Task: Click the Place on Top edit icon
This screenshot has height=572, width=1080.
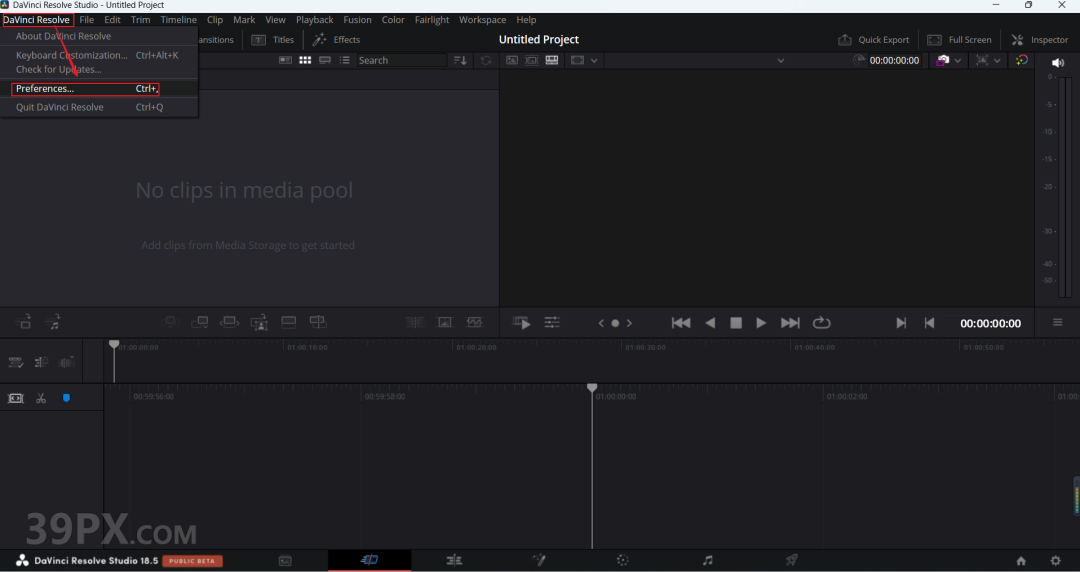Action: pyautogui.click(x=289, y=322)
